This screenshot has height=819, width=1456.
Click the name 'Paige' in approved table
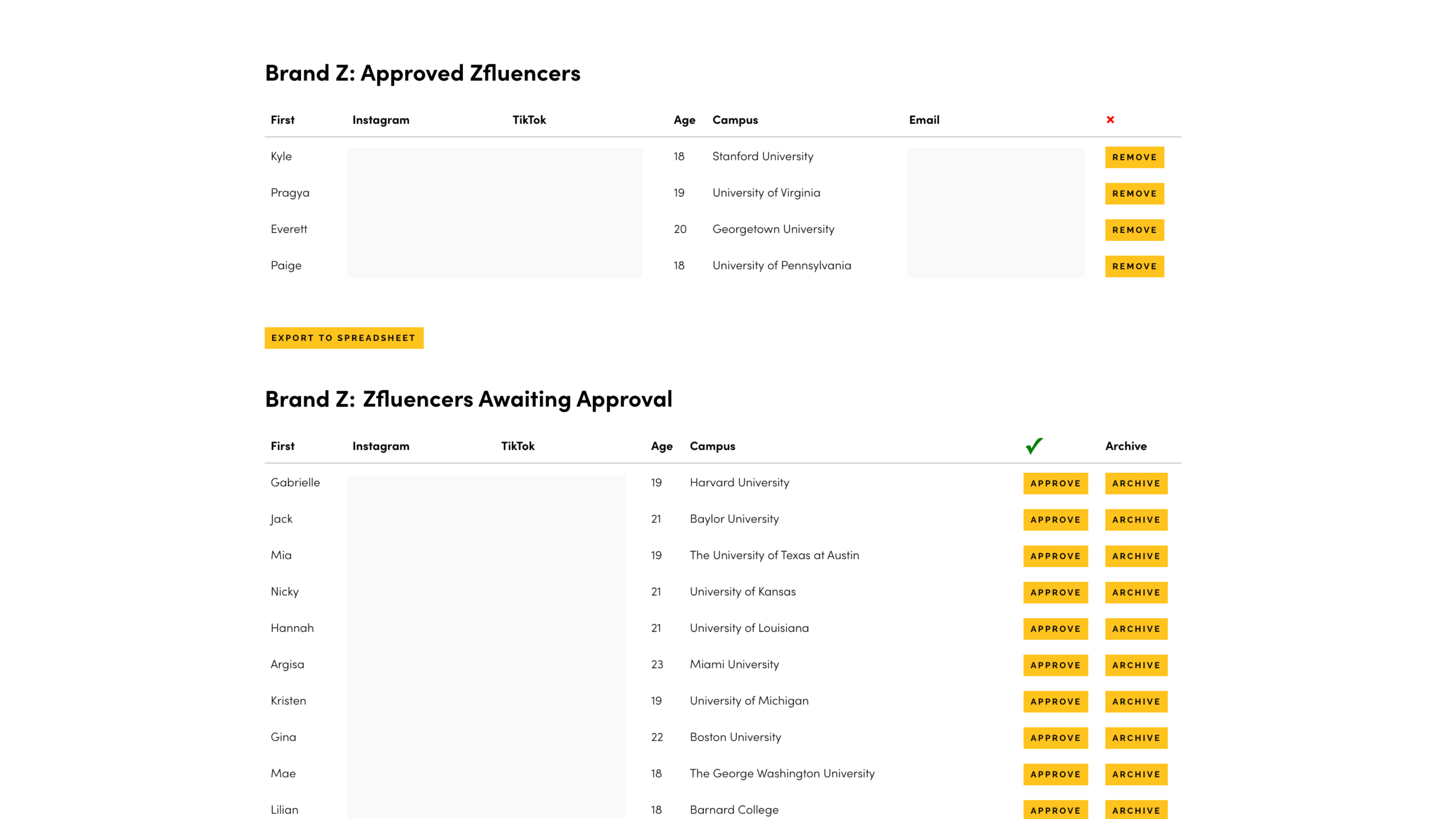(x=286, y=266)
